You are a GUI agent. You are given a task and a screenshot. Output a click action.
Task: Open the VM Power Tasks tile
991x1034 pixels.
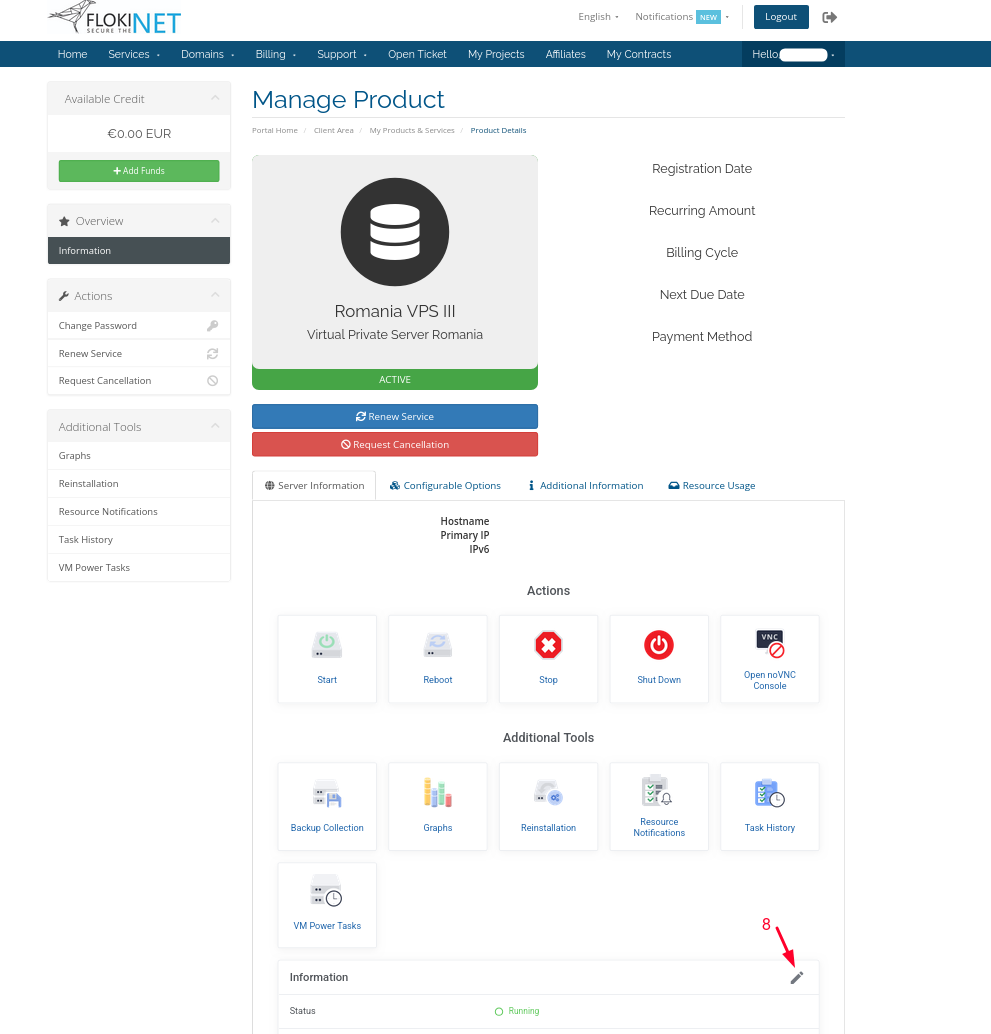(327, 904)
